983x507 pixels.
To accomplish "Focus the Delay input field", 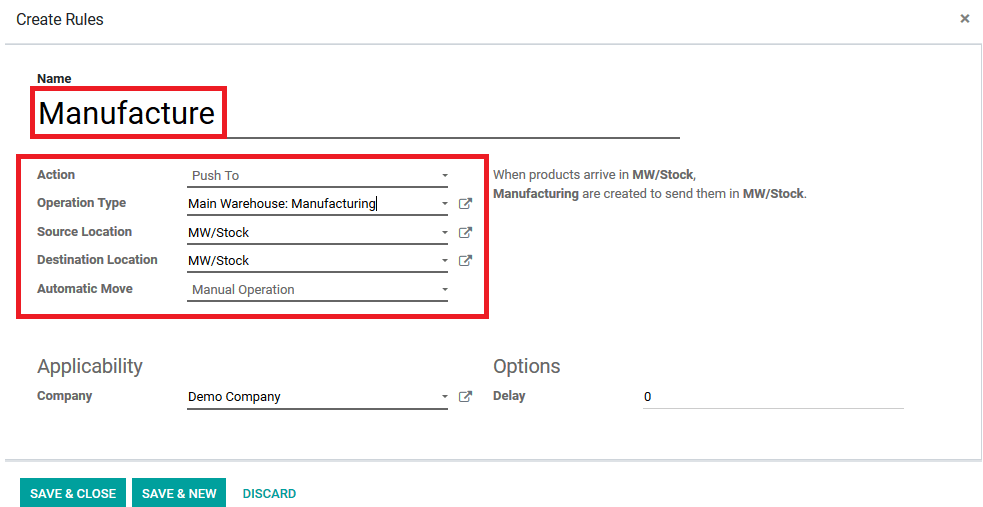I will tap(773, 397).
